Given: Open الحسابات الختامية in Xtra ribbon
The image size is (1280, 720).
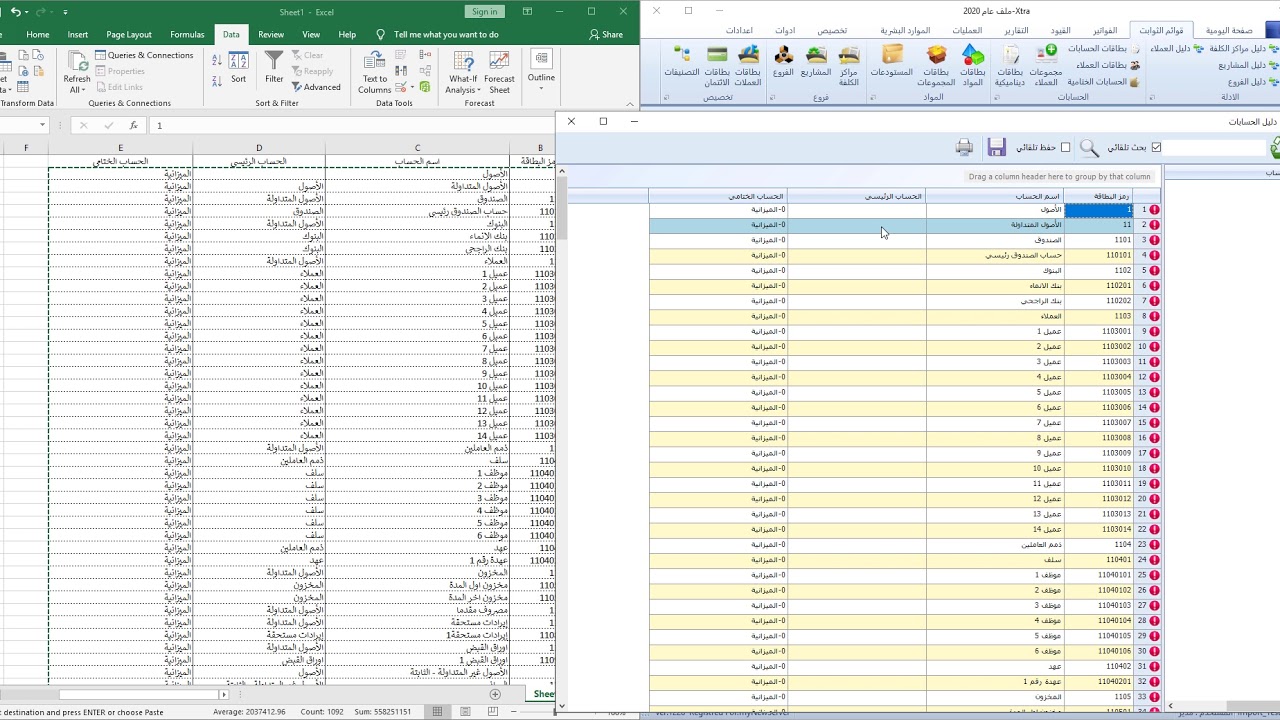Looking at the screenshot, I should click(x=1103, y=82).
